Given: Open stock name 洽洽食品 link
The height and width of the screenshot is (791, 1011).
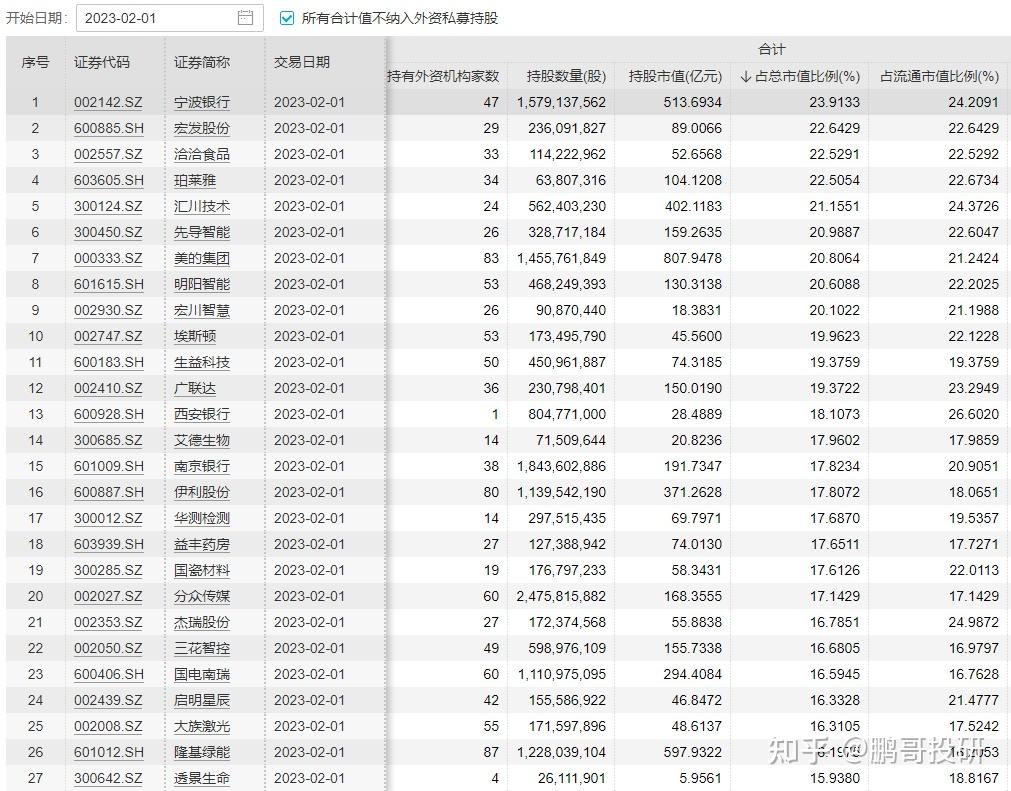Looking at the screenshot, I should coord(202,154).
